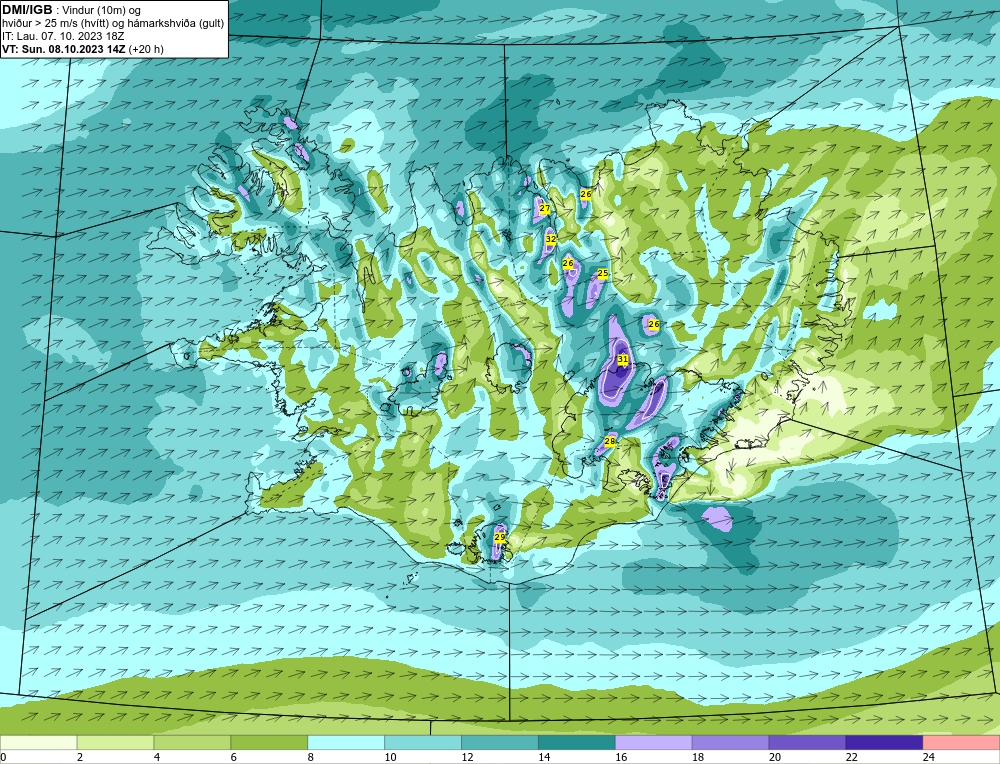Click the teal swatch between 12 and 14
This screenshot has height=764, width=1000.
pyautogui.click(x=500, y=743)
